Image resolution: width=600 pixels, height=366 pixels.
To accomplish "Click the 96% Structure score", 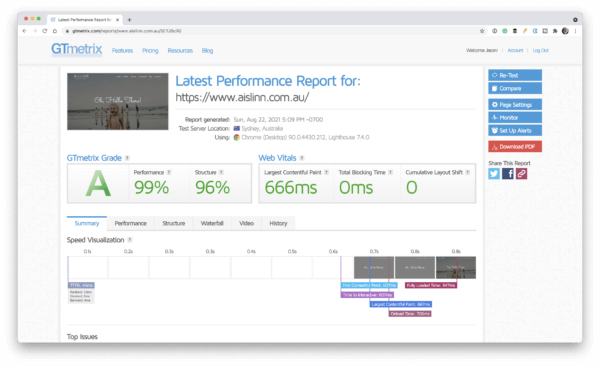I will [x=212, y=188].
